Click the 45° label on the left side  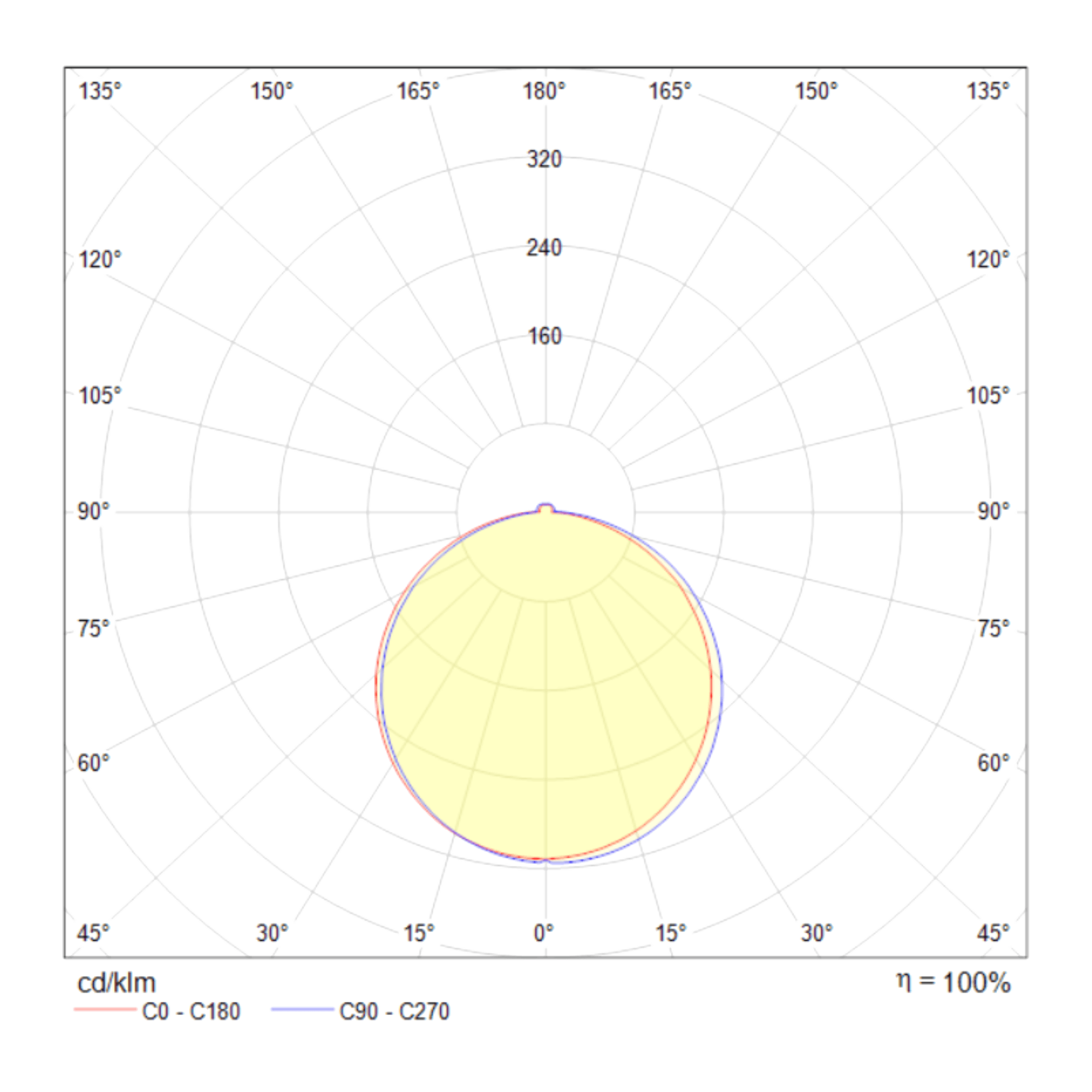93,933
